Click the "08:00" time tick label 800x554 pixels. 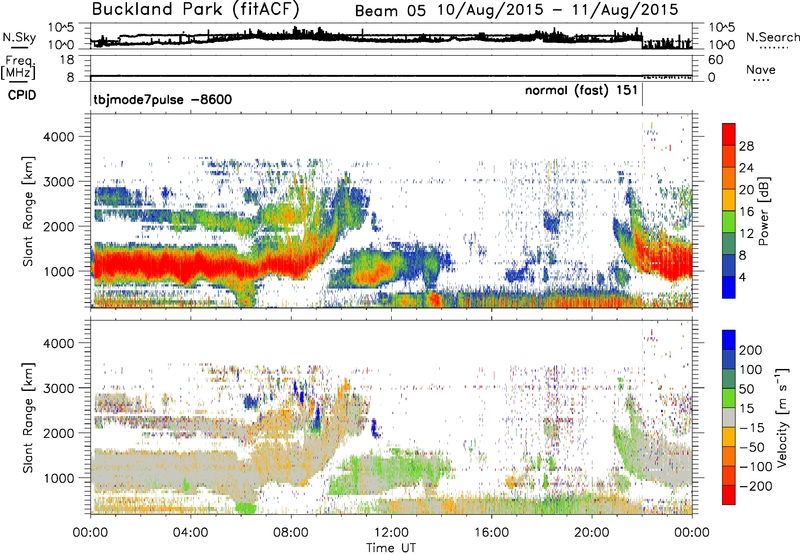click(x=291, y=533)
